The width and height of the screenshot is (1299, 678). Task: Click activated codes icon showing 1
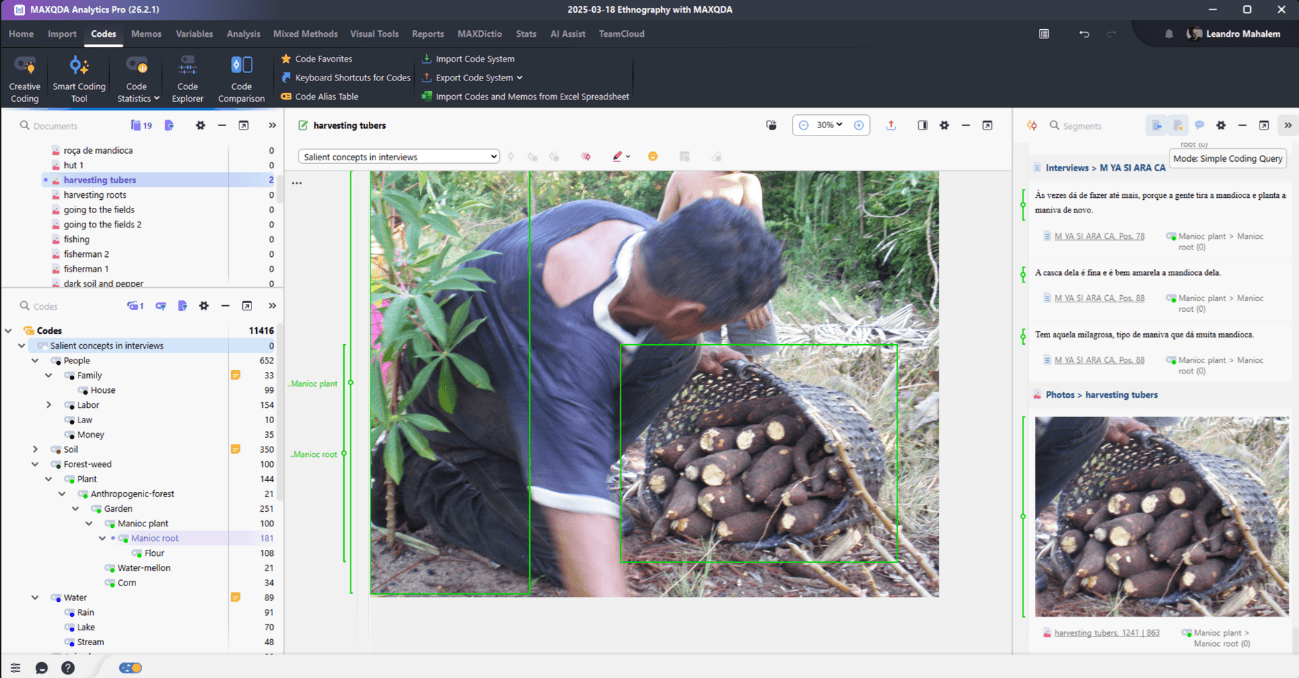(x=135, y=306)
